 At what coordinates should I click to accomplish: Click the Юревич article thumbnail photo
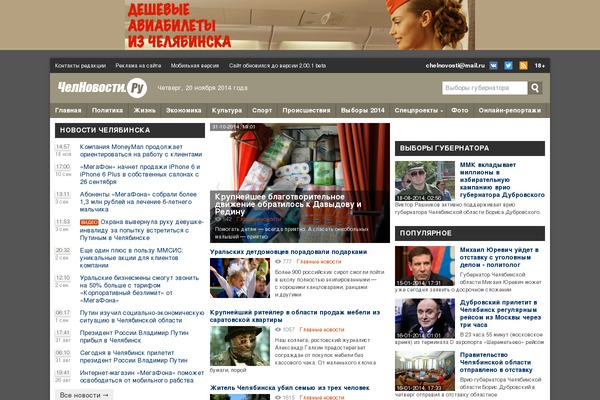click(425, 266)
